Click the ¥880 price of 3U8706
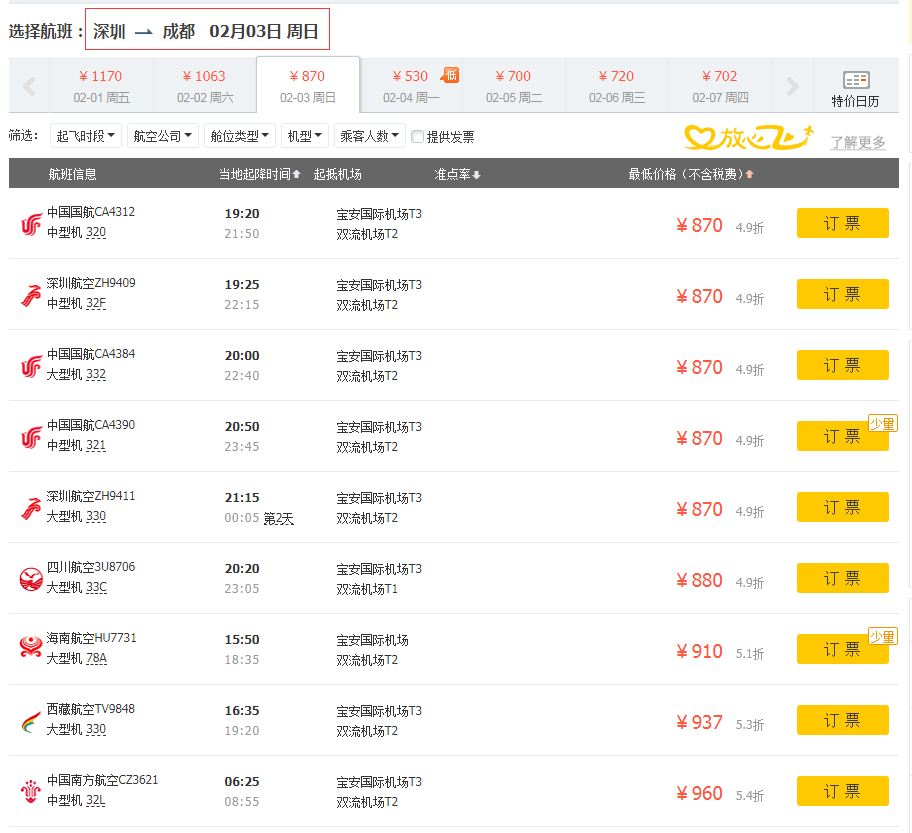 [x=699, y=580]
